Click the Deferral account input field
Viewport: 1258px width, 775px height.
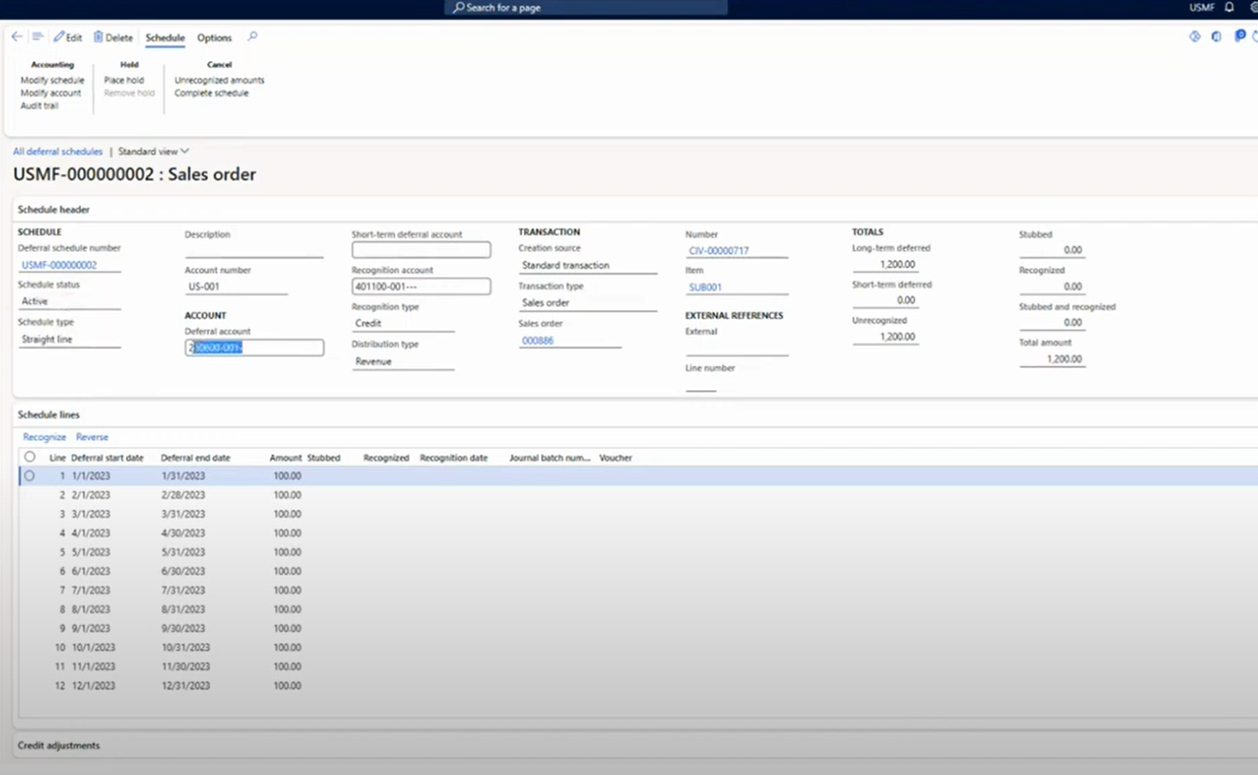point(254,348)
